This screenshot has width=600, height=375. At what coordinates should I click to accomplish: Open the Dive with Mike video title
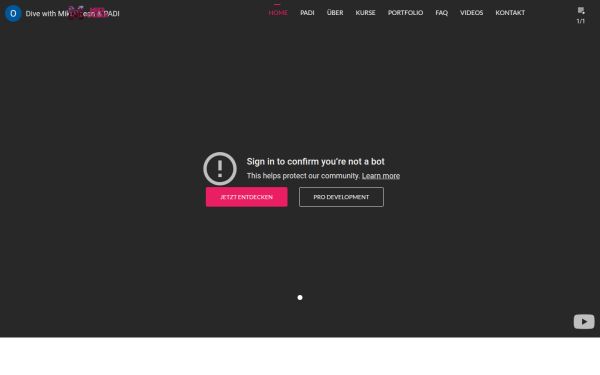[x=72, y=14]
